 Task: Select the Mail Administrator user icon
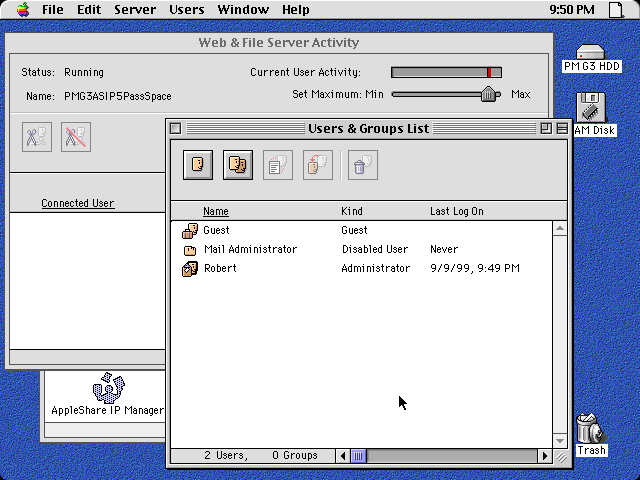click(190, 250)
